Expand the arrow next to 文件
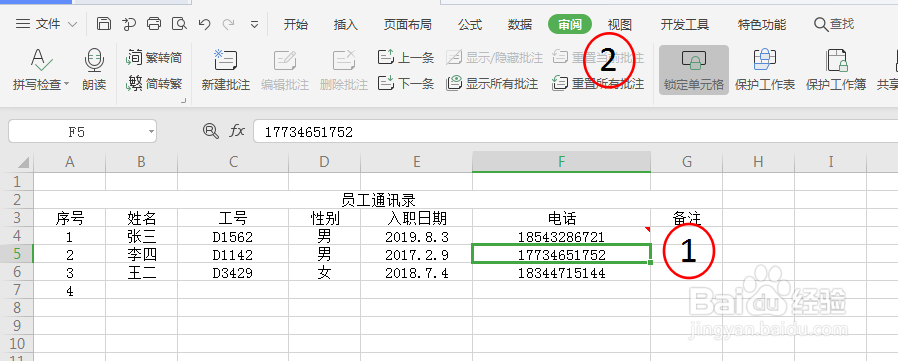This screenshot has height=361, width=898. coord(72,25)
